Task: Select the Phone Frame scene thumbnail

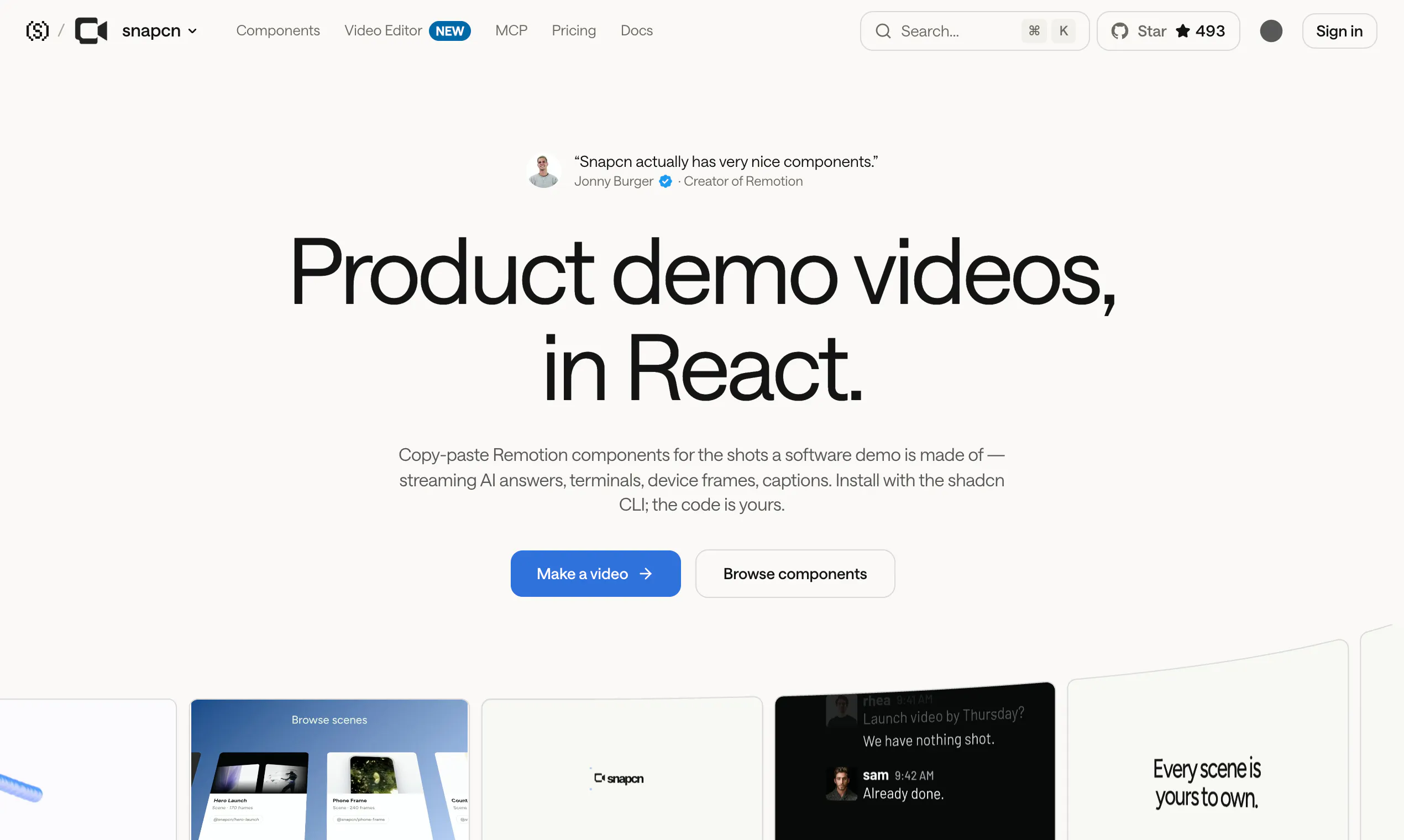Action: [374, 773]
